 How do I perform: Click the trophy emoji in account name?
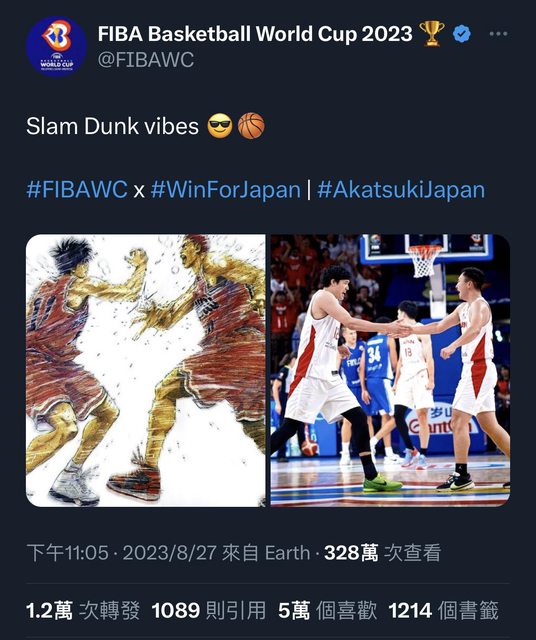coord(431,34)
